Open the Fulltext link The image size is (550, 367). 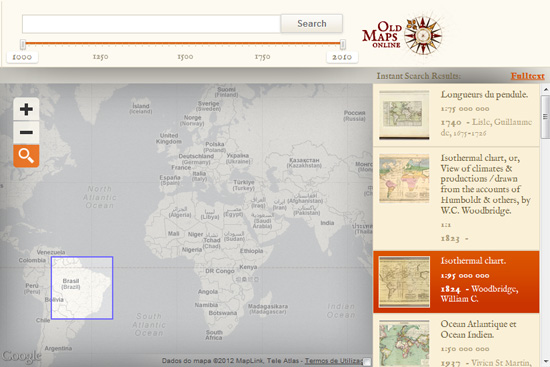coord(528,76)
